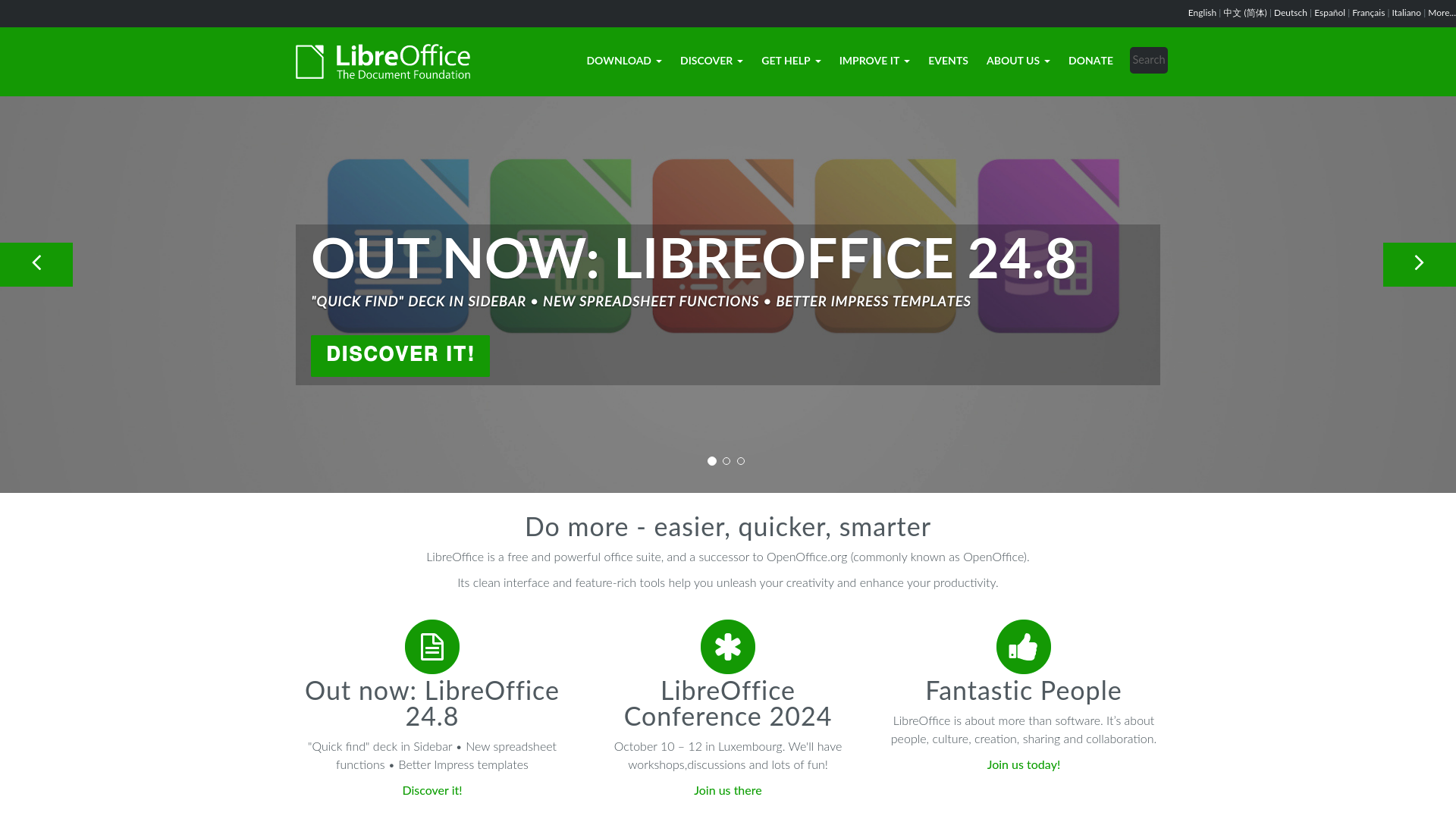Expand the GET HELP dropdown menu
1456x819 pixels.
(x=791, y=61)
